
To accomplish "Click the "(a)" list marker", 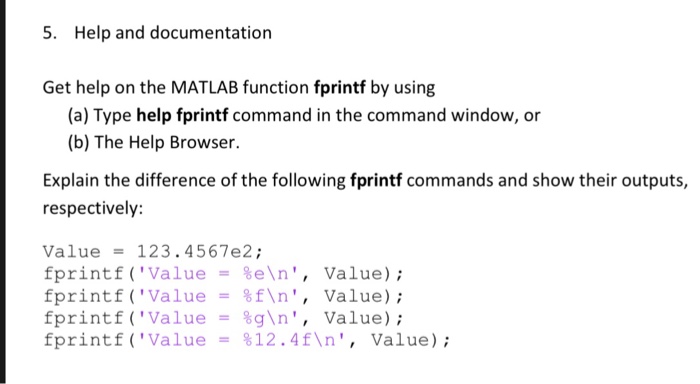I will click(x=78, y=115).
